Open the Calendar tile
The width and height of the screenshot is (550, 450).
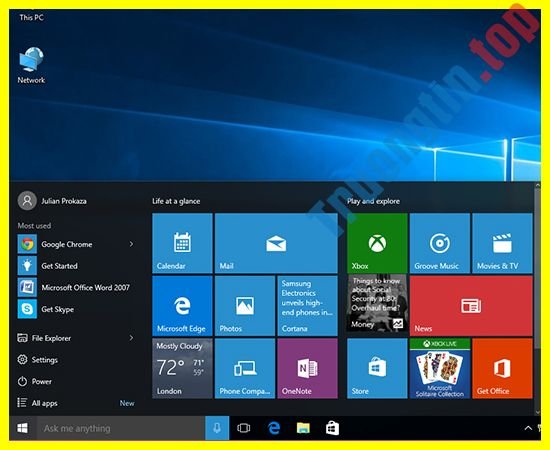click(182, 243)
